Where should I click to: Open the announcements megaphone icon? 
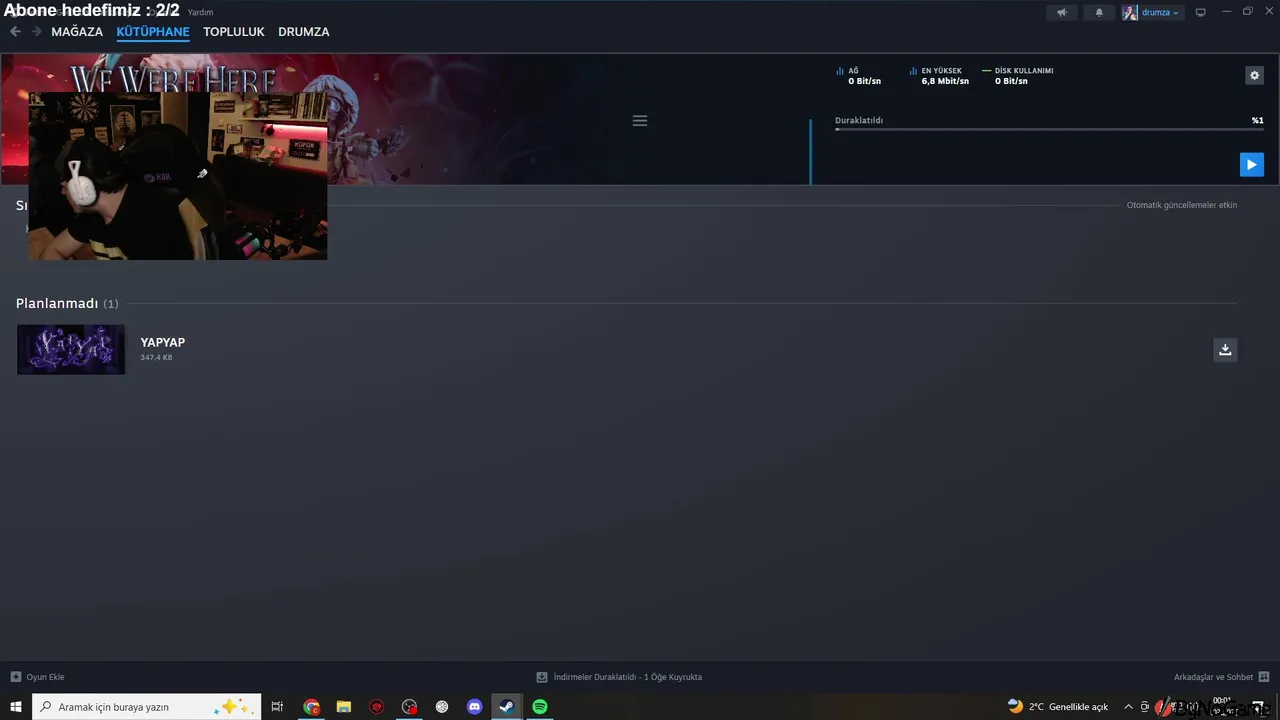[1062, 12]
